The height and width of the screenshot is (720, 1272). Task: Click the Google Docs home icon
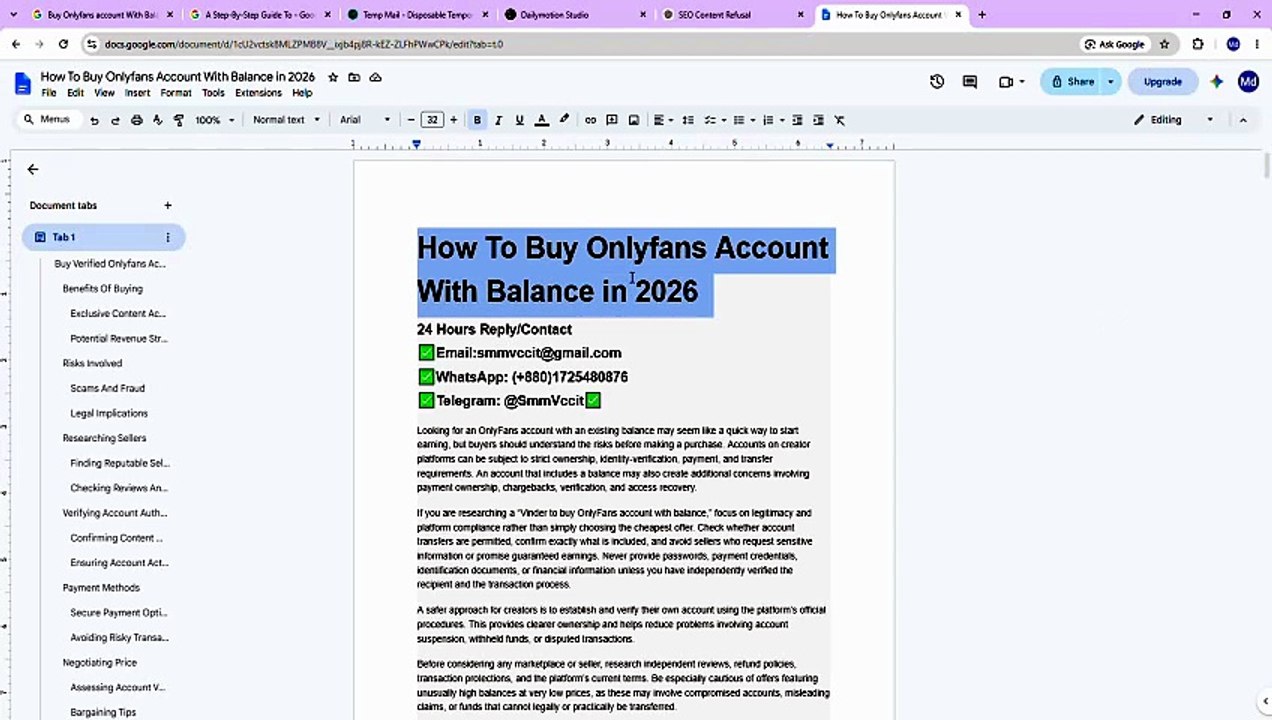pos(23,83)
